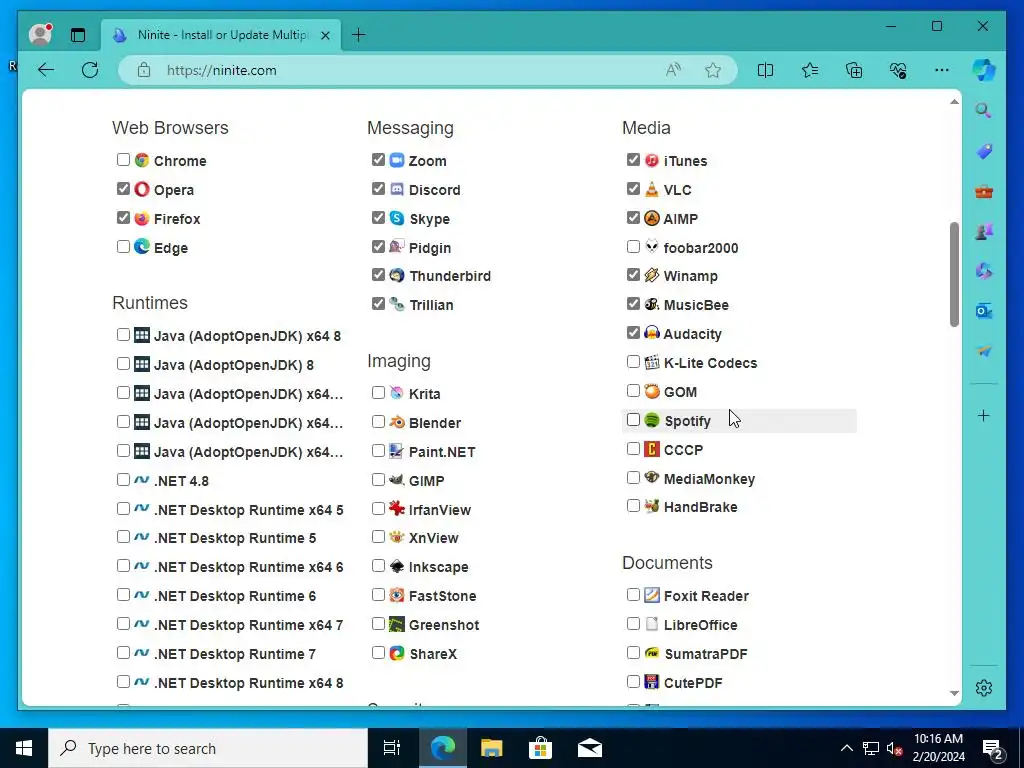Click the page vertical scrollbar thumb

point(954,274)
